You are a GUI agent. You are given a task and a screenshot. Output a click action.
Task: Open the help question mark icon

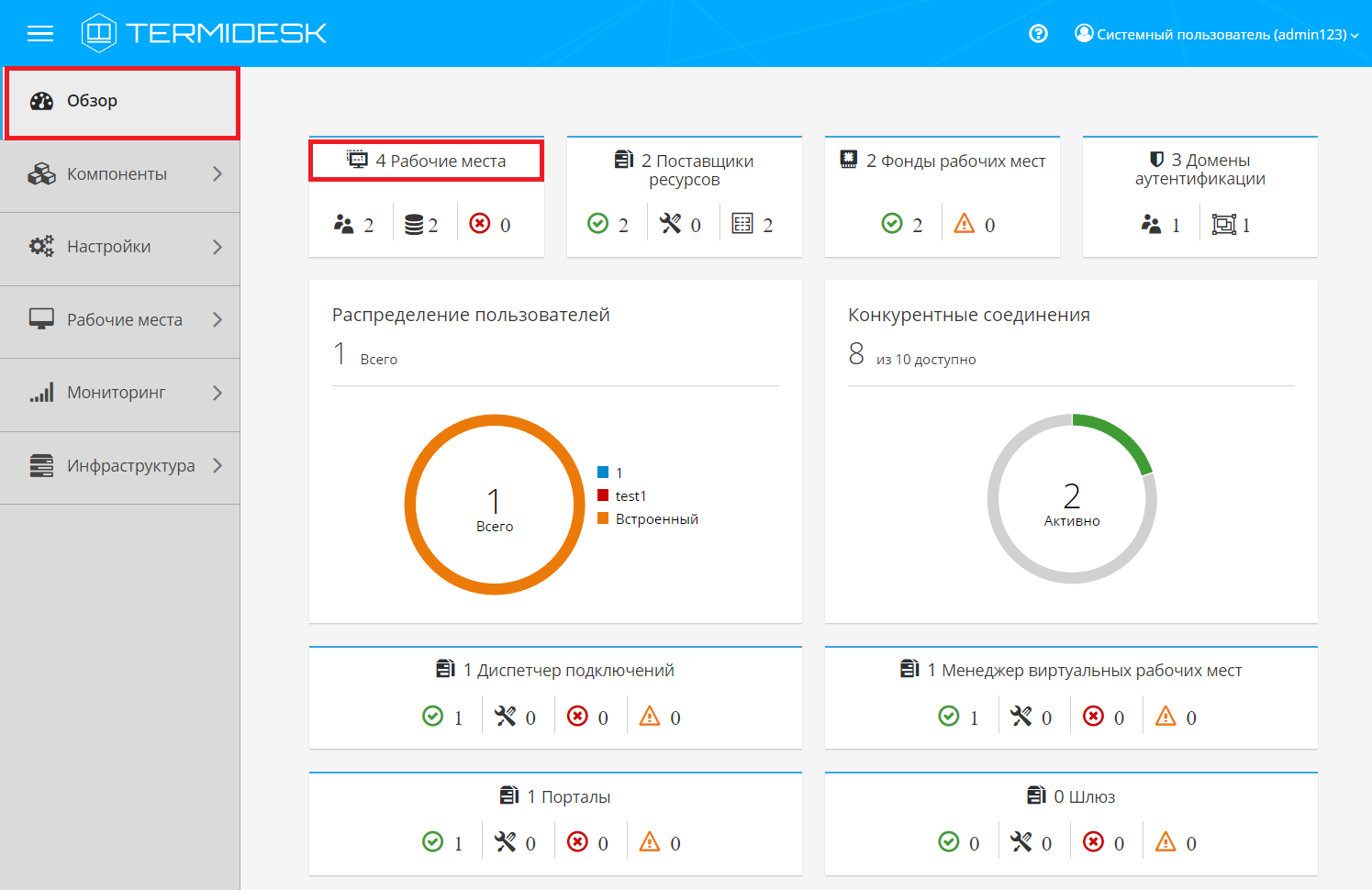(1038, 34)
